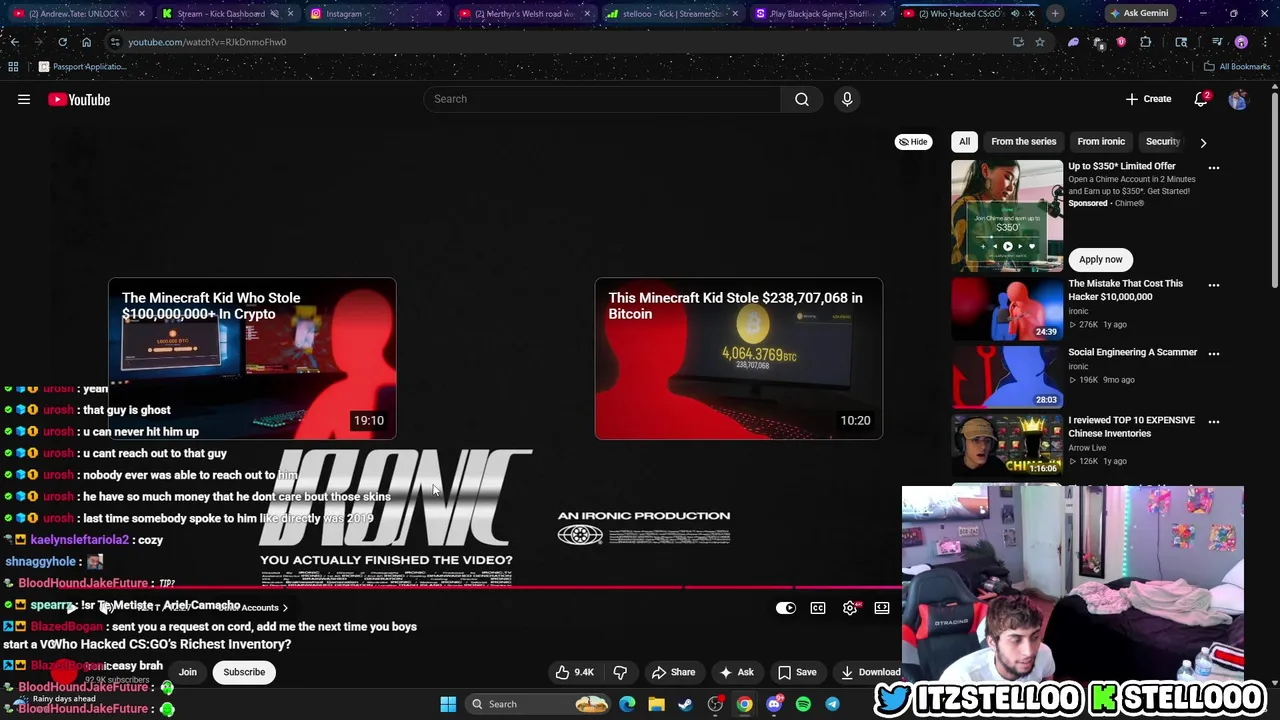Open the Chime ad thumbnail
The height and width of the screenshot is (720, 1280).
(1007, 215)
